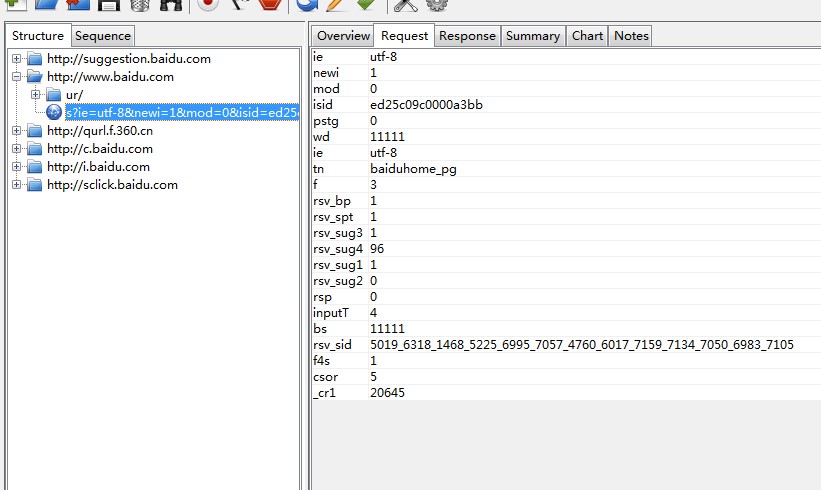Clear the session with trash can icon
This screenshot has height=490, width=821.
coord(140,4)
